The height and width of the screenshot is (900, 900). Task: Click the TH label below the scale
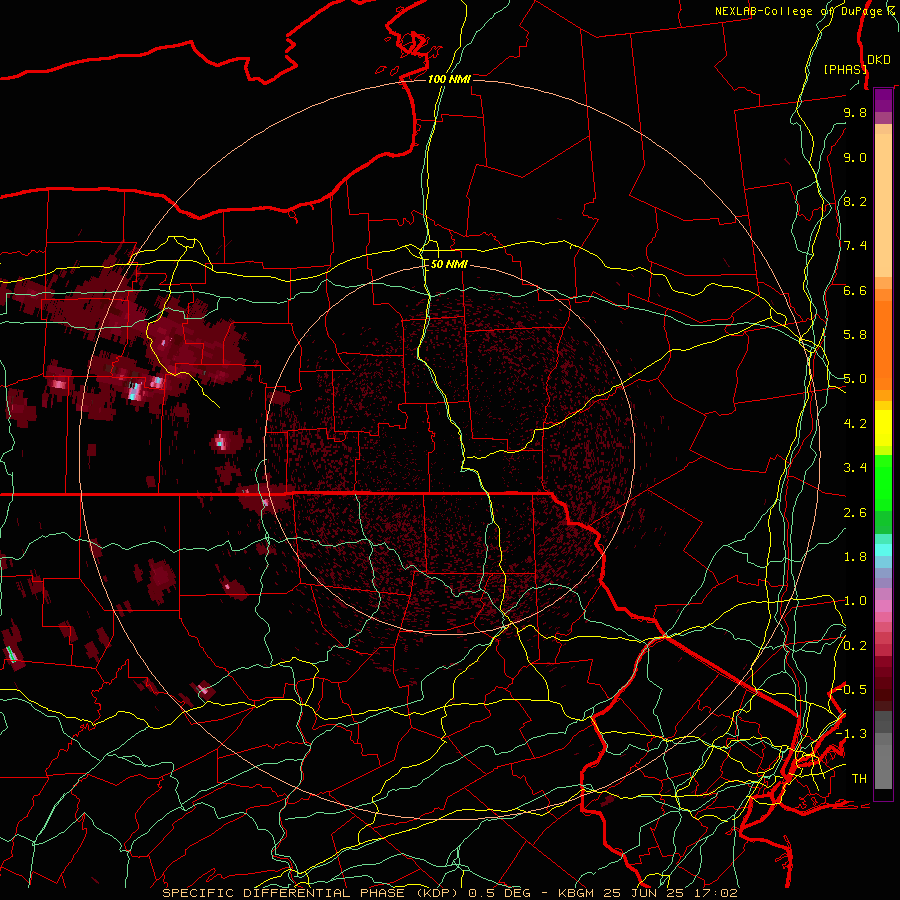(859, 779)
